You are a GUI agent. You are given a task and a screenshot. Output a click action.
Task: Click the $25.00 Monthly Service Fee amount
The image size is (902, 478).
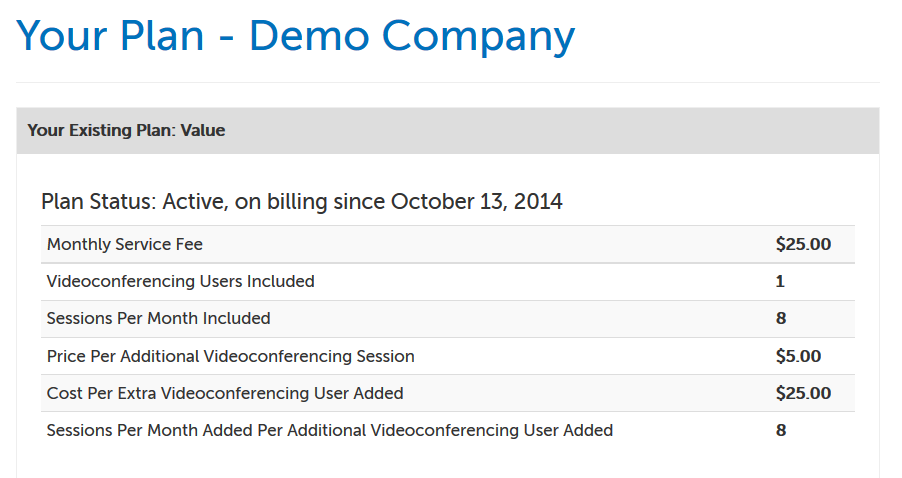pyautogui.click(x=803, y=244)
